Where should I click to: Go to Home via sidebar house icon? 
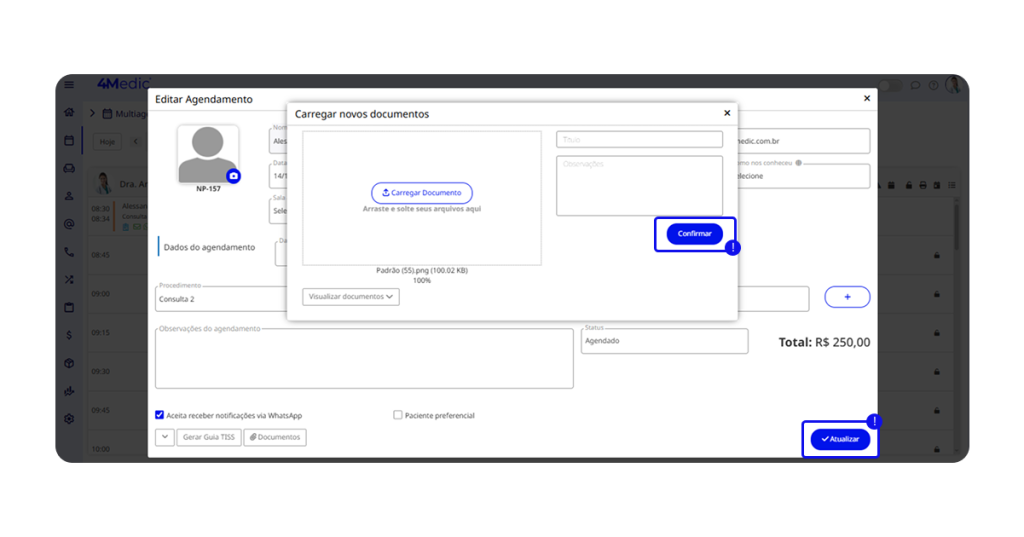(x=69, y=112)
